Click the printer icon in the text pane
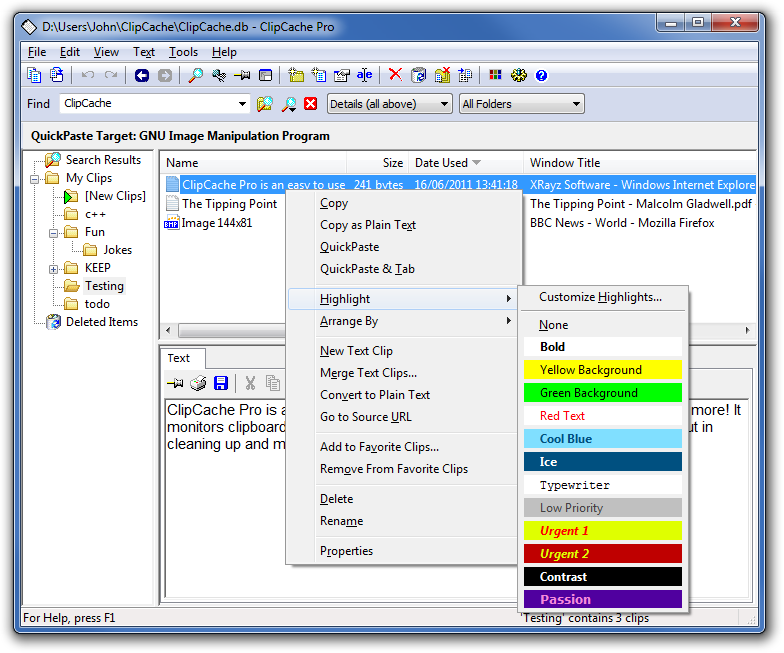This screenshot has height=653, width=784. (198, 383)
